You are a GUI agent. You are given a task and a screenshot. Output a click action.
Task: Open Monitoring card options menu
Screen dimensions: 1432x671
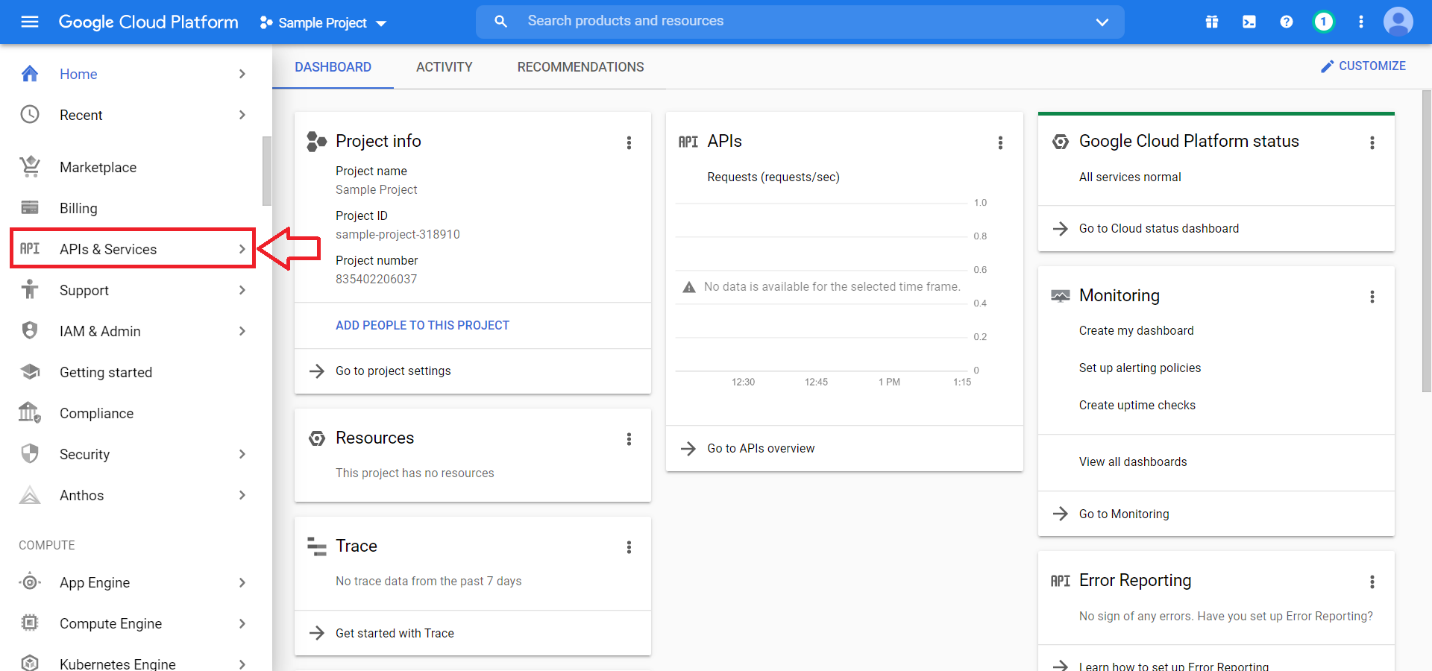click(1372, 297)
